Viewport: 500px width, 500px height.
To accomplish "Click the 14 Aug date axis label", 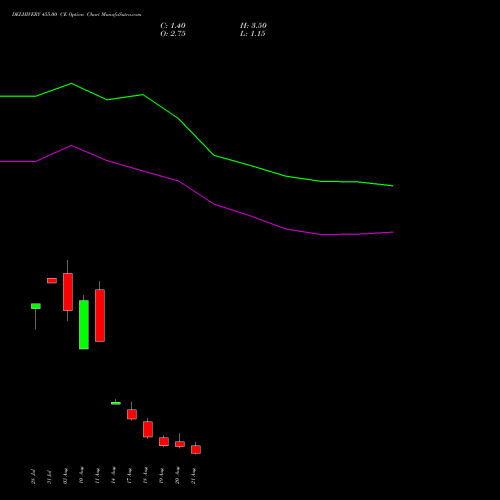I will [113, 475].
